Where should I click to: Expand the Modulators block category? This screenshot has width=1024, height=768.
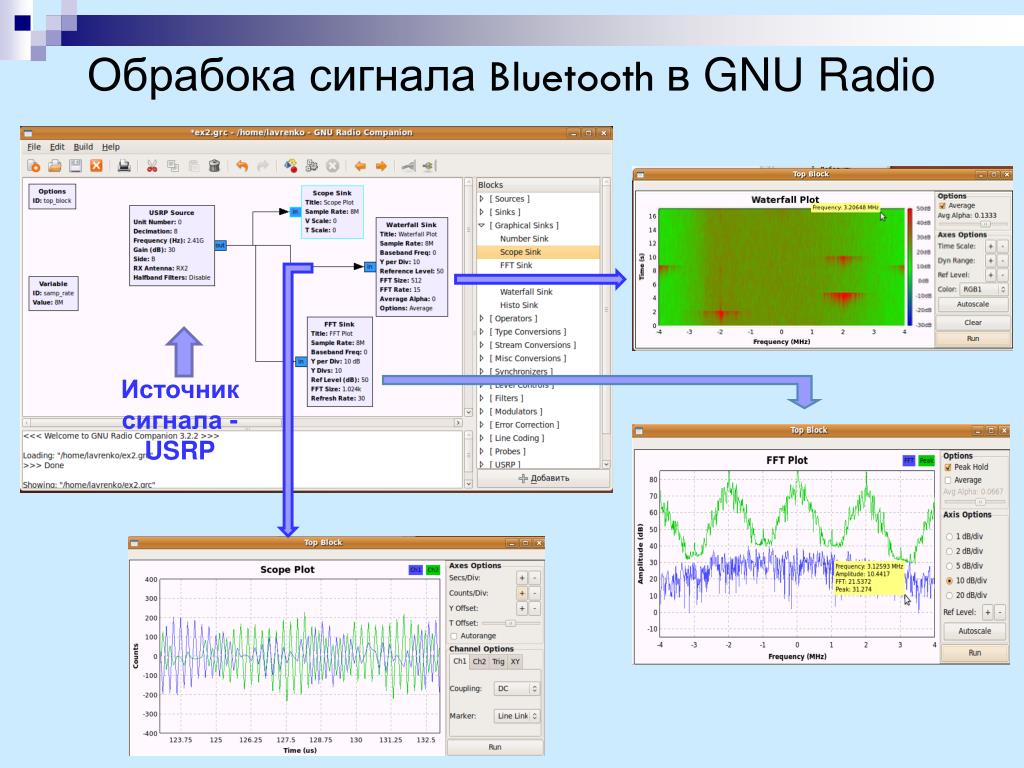click(x=482, y=411)
